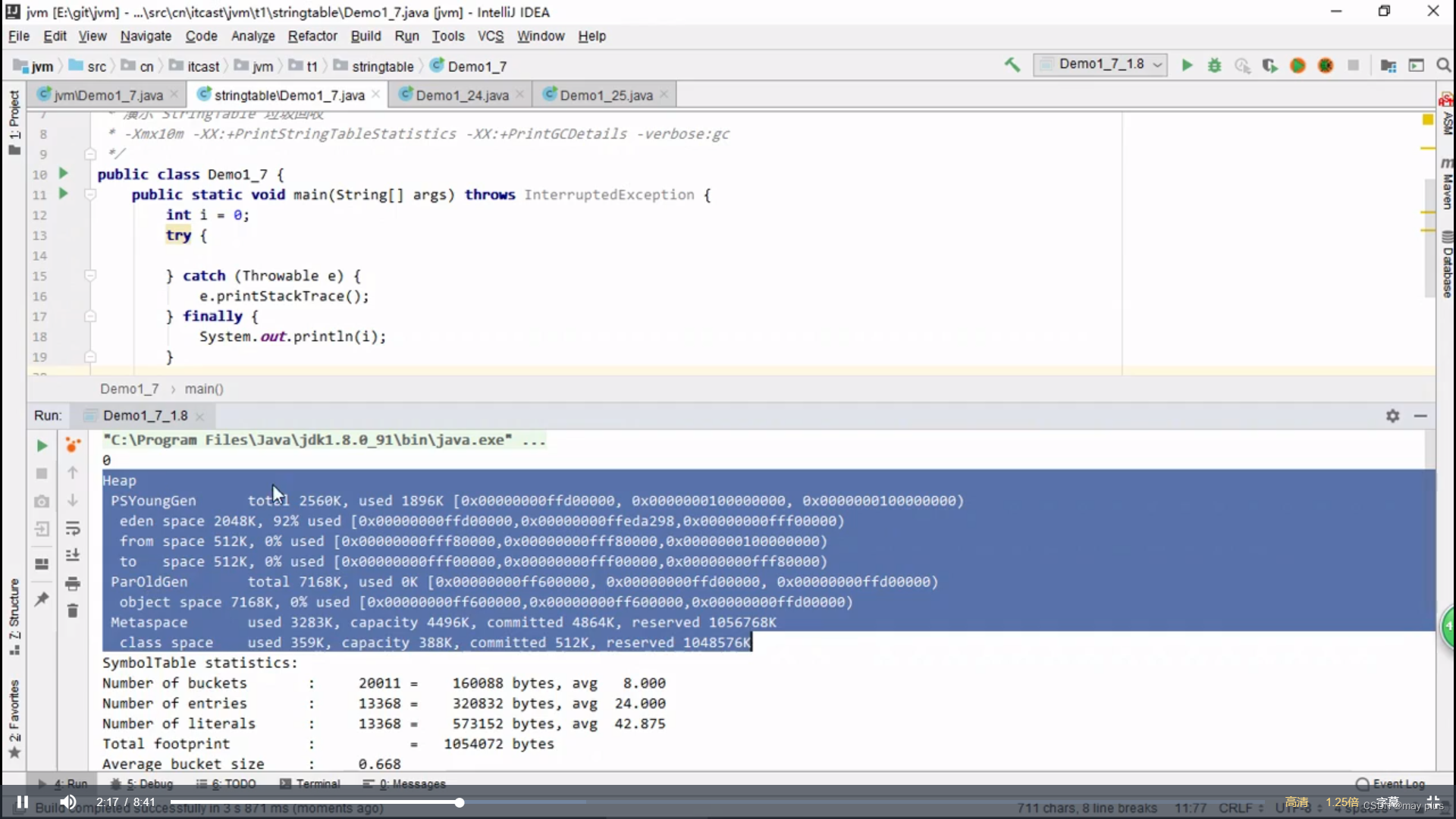Switch to the Demo1_24.java tab
The width and height of the screenshot is (1456, 819).
(x=461, y=96)
